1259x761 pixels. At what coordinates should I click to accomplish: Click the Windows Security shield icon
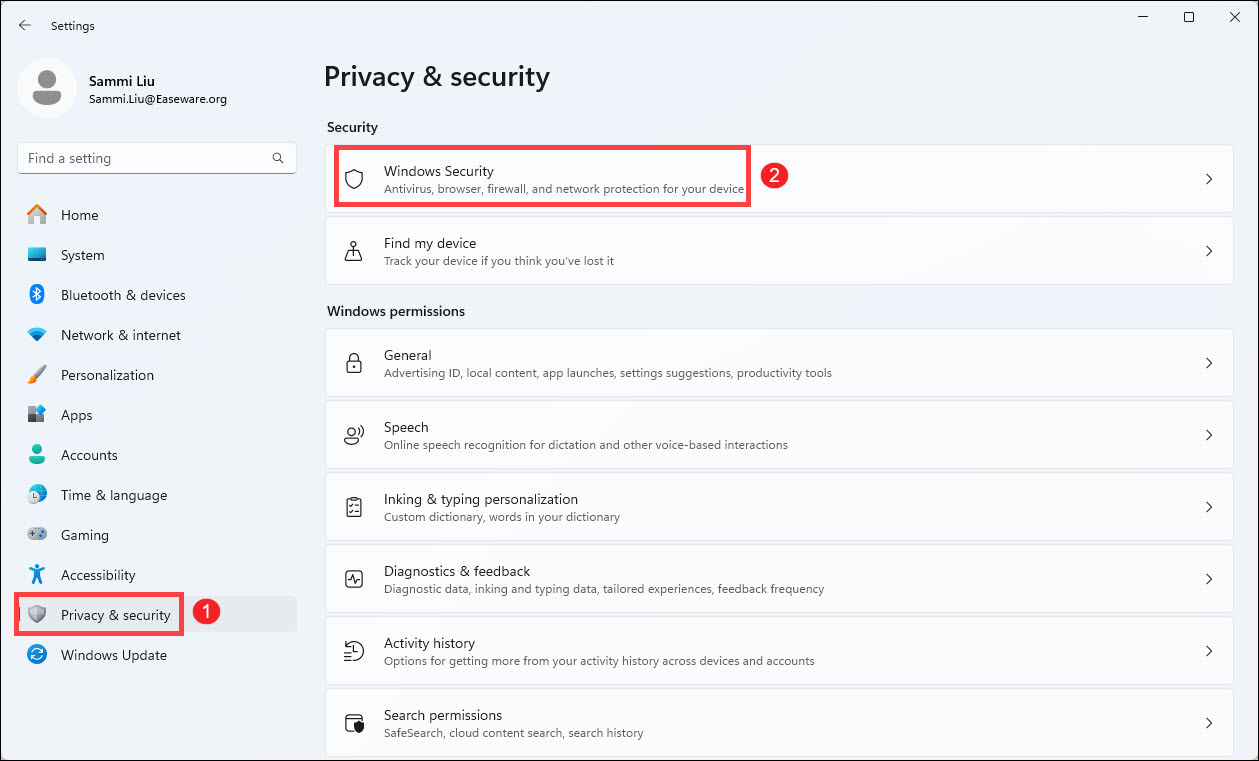coord(354,179)
